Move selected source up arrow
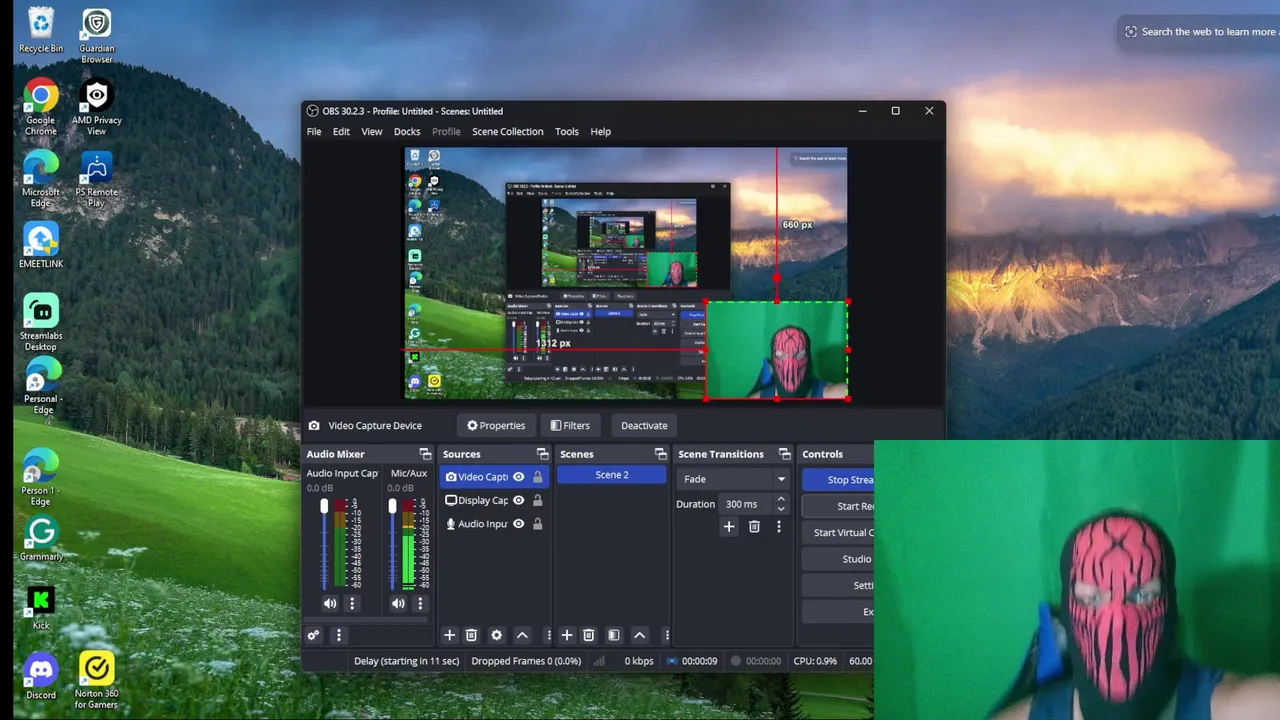1280x720 pixels. (522, 635)
